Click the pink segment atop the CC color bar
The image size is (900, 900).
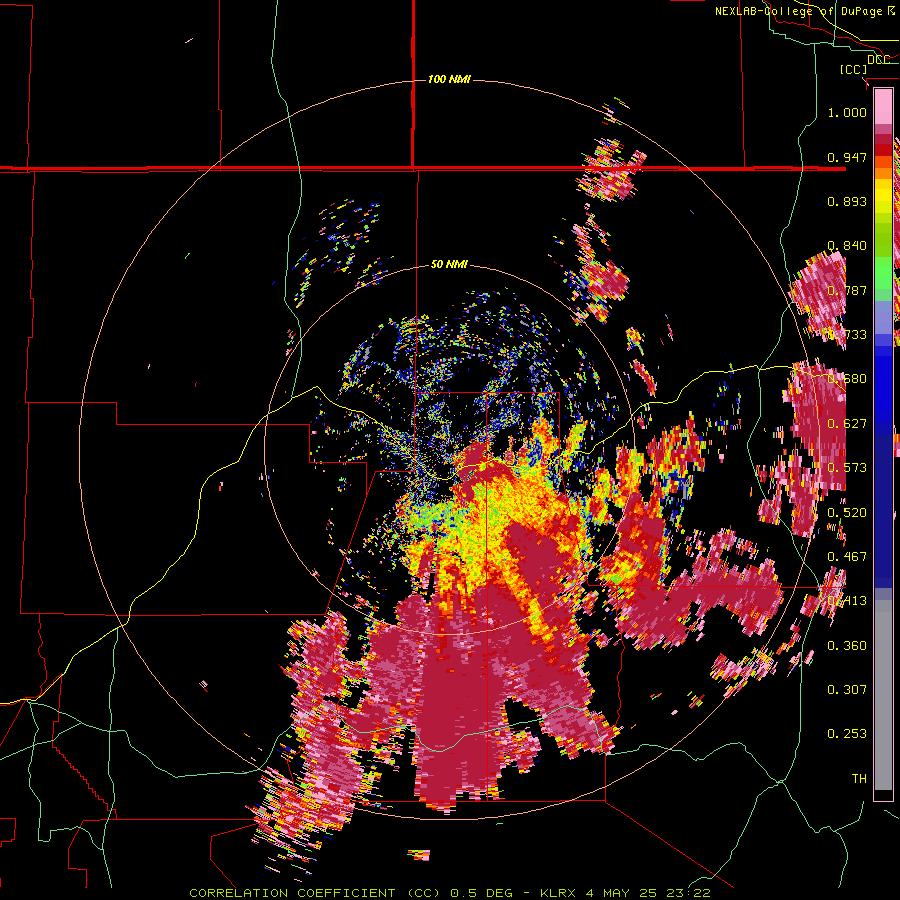[883, 107]
